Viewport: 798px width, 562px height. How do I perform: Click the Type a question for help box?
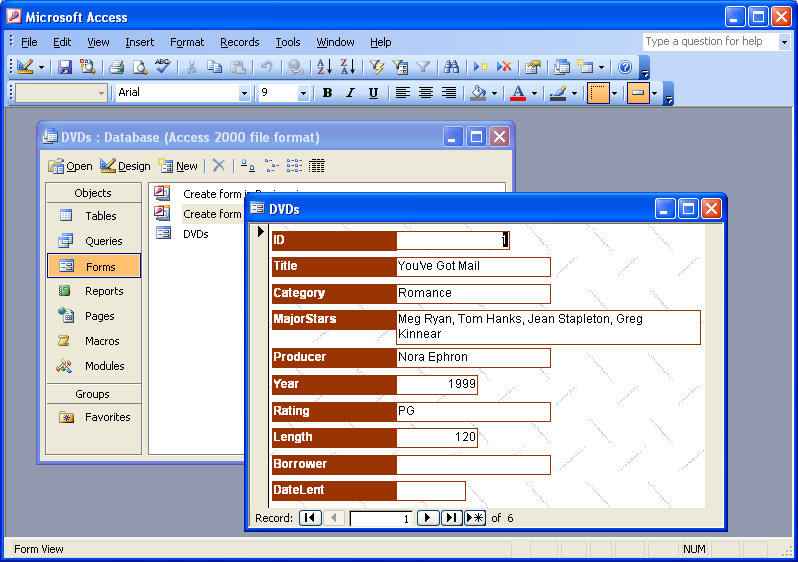point(710,41)
